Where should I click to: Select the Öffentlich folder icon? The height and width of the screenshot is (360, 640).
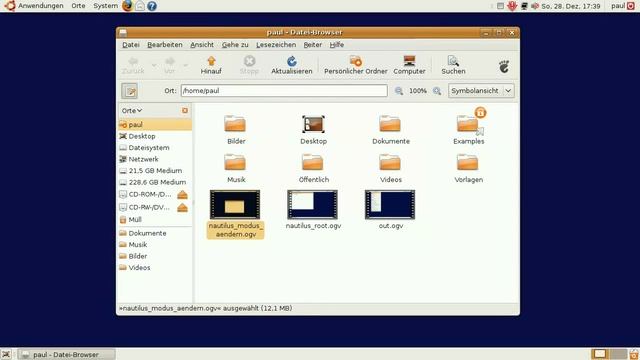click(312, 162)
